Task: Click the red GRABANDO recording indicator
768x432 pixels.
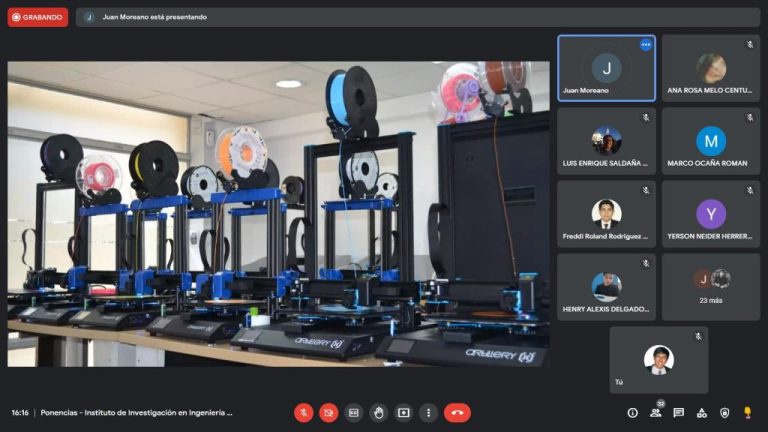Action: pyautogui.click(x=38, y=17)
